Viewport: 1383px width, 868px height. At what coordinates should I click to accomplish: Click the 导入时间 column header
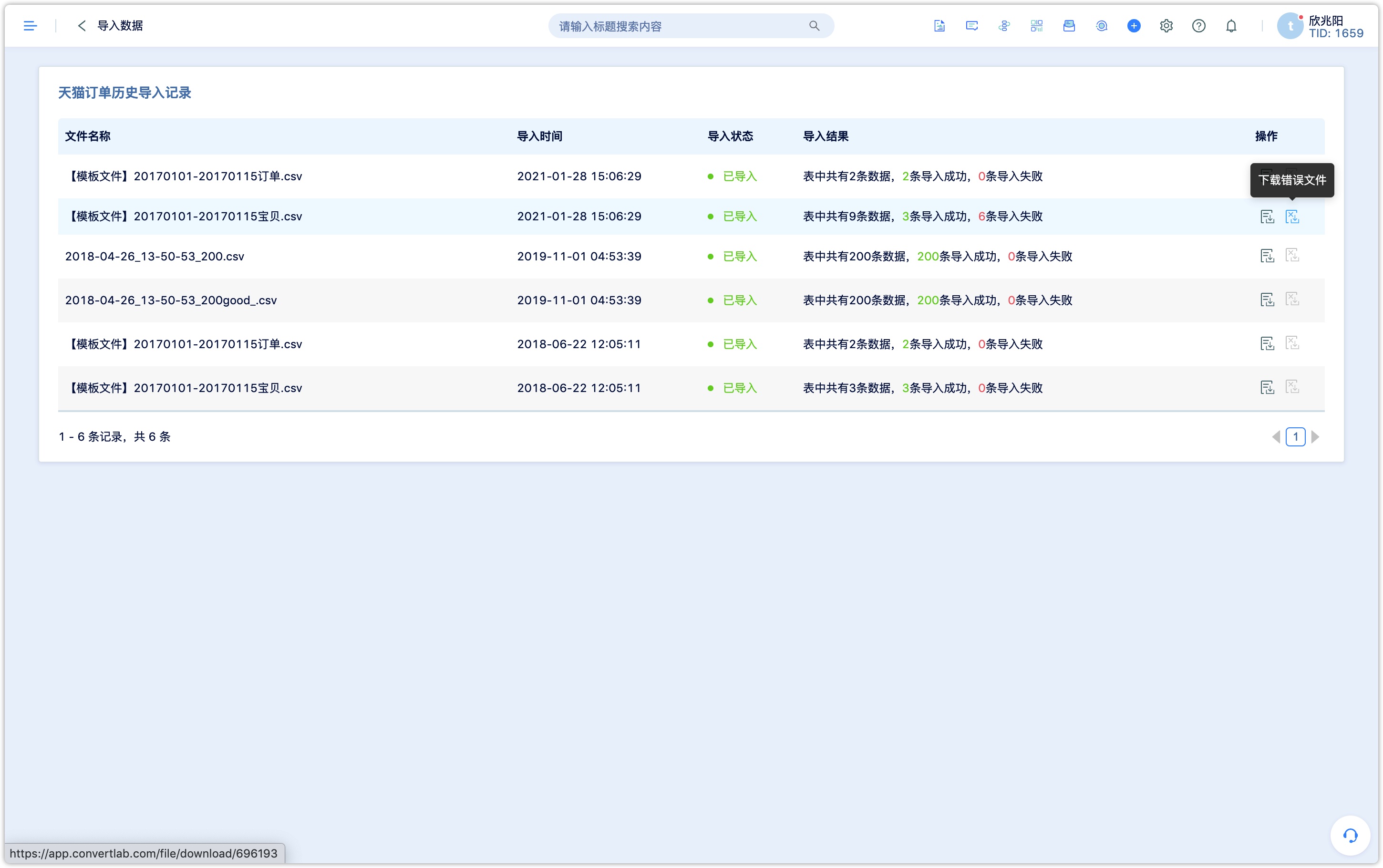tap(539, 136)
